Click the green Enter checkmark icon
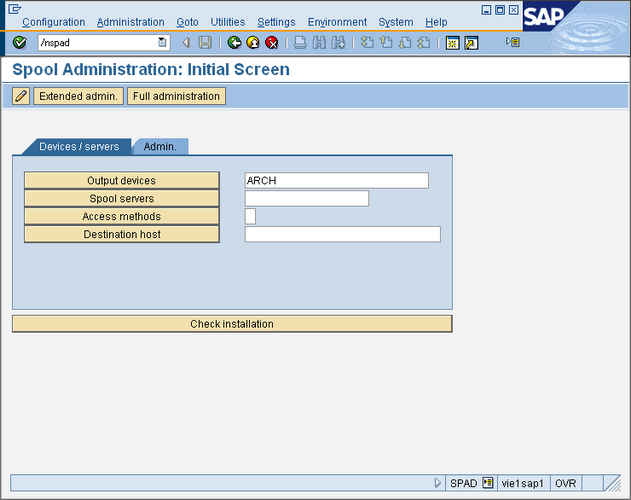 click(x=20, y=42)
